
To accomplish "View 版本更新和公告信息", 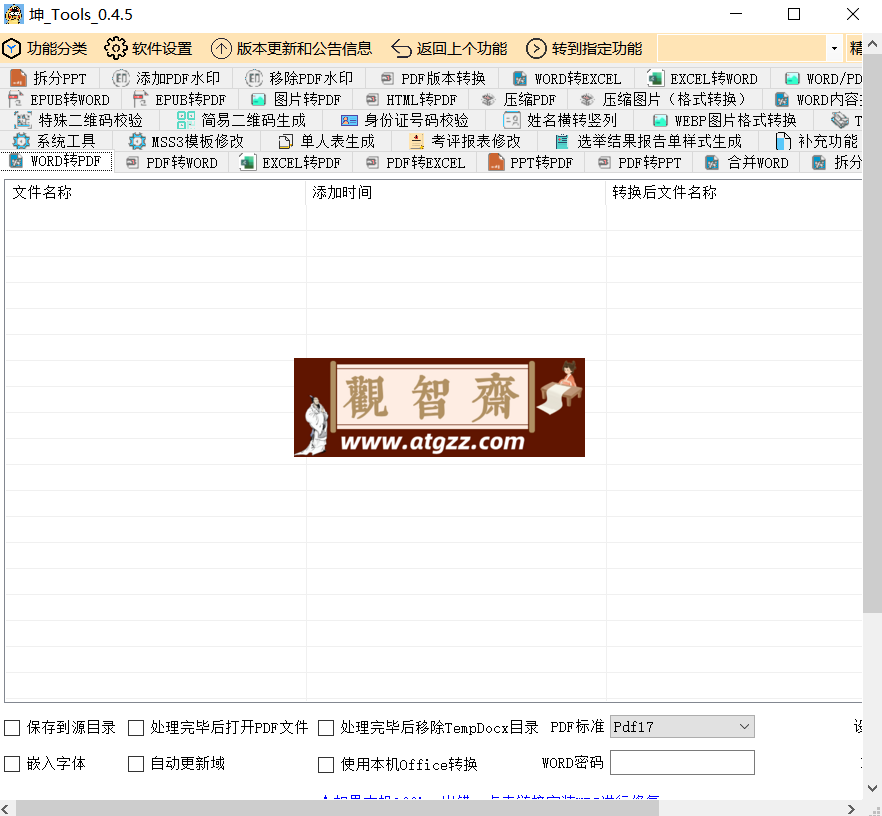I will point(291,49).
